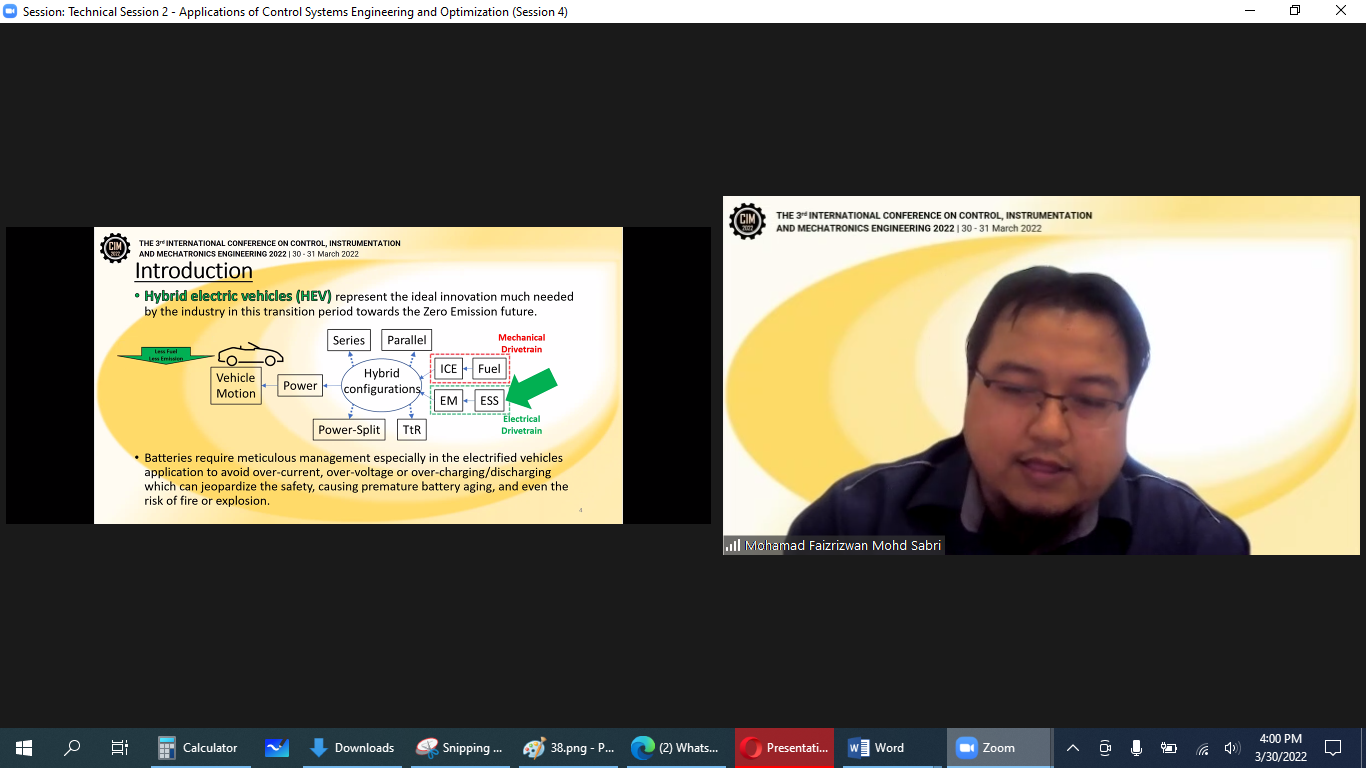Show hidden system tray icons

click(1073, 747)
